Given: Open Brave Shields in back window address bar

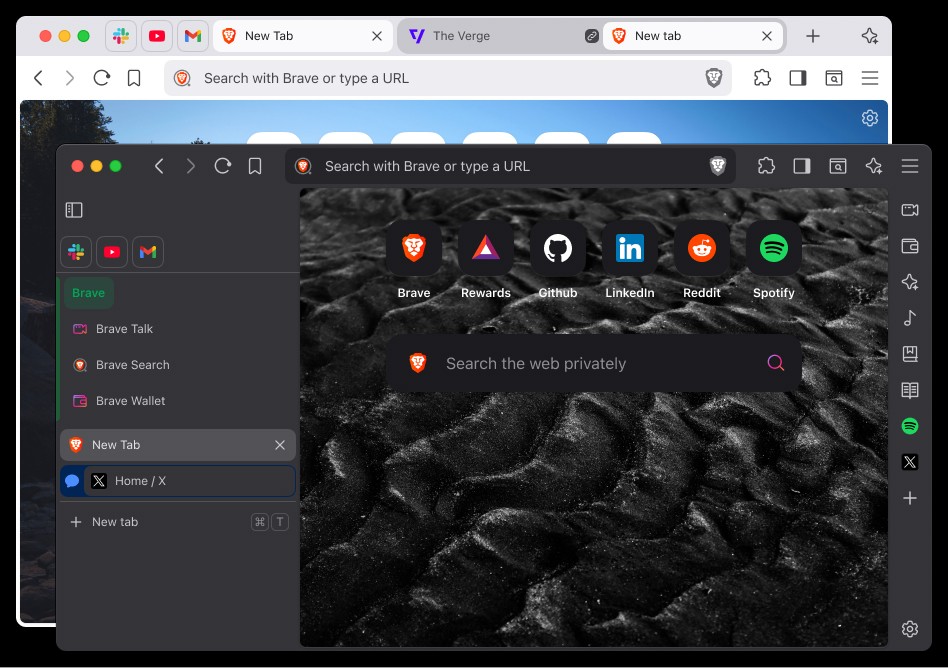Looking at the screenshot, I should click(714, 78).
